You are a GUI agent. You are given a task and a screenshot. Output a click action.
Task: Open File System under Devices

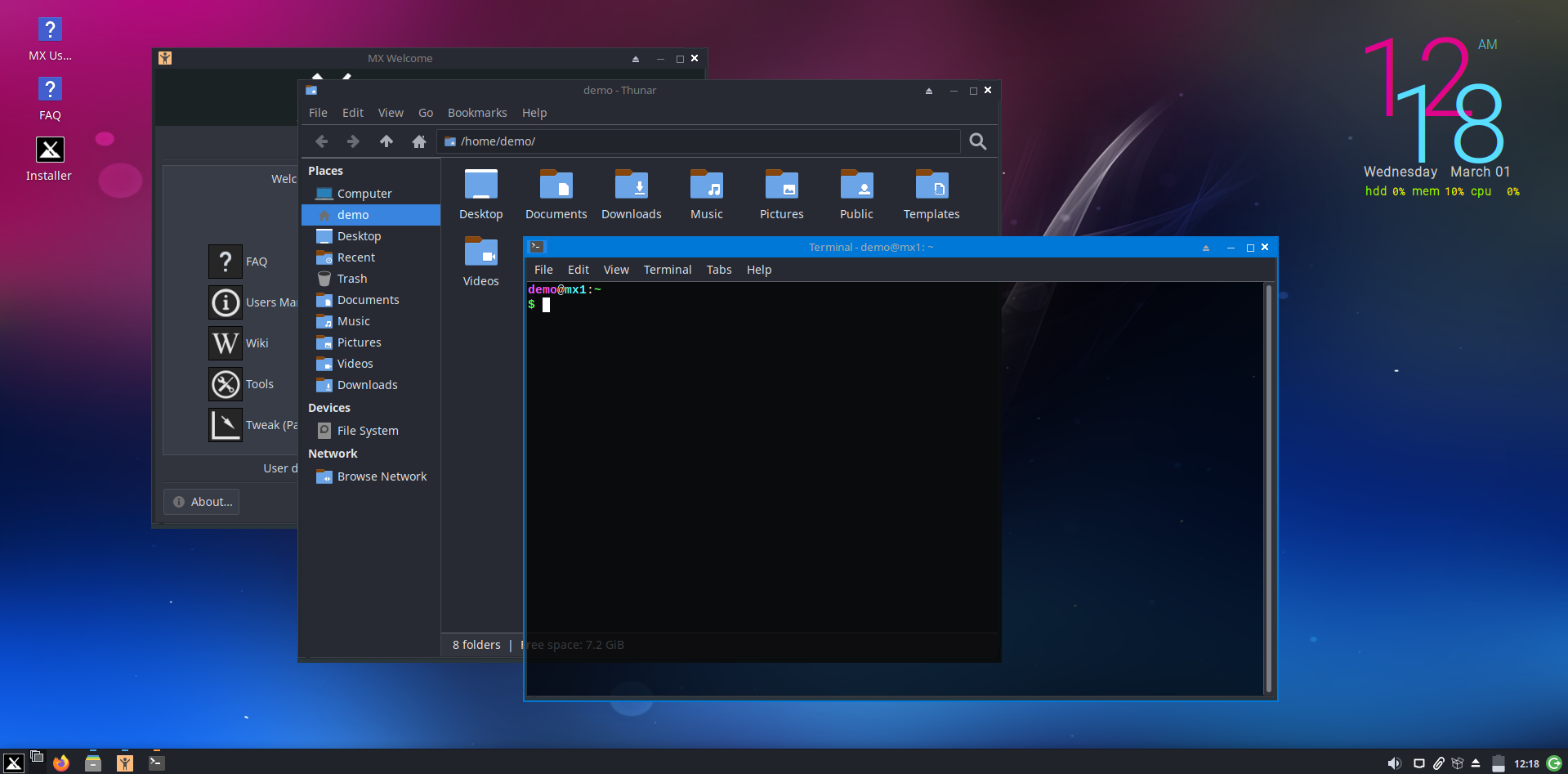(x=371, y=431)
